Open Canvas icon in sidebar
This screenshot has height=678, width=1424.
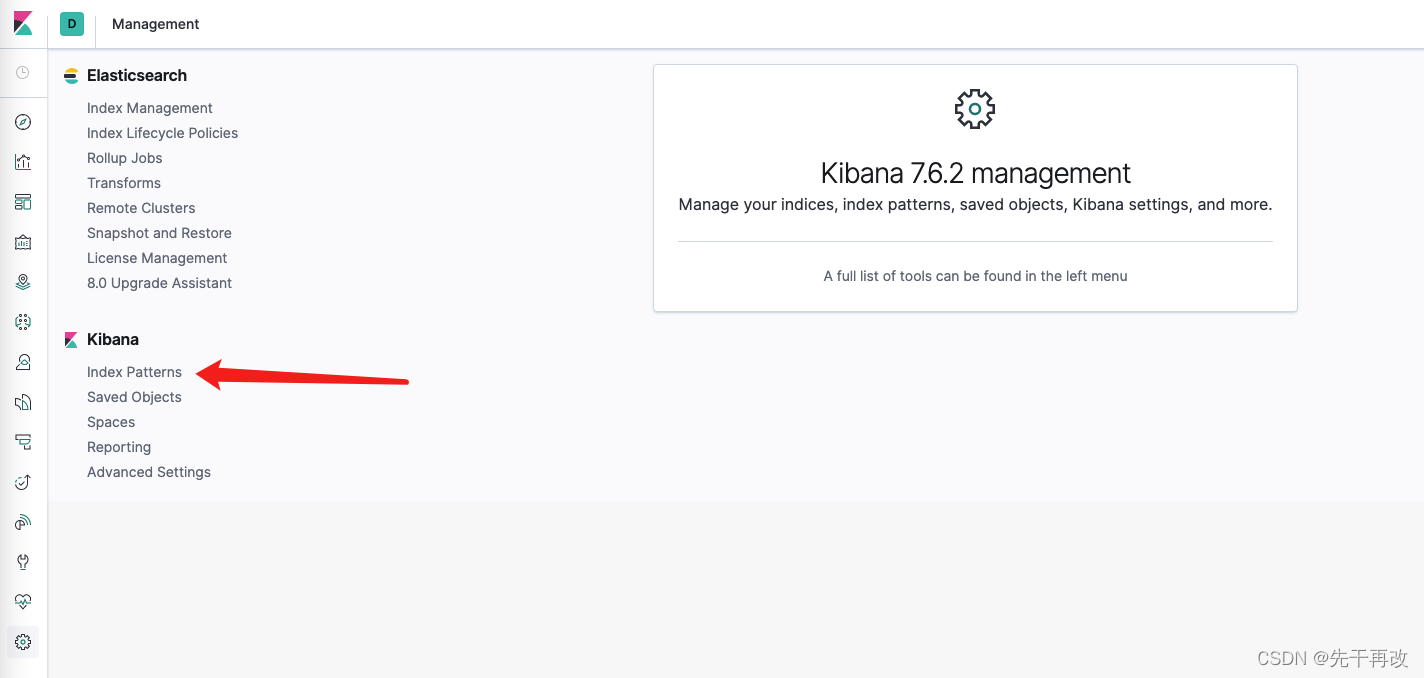click(23, 242)
